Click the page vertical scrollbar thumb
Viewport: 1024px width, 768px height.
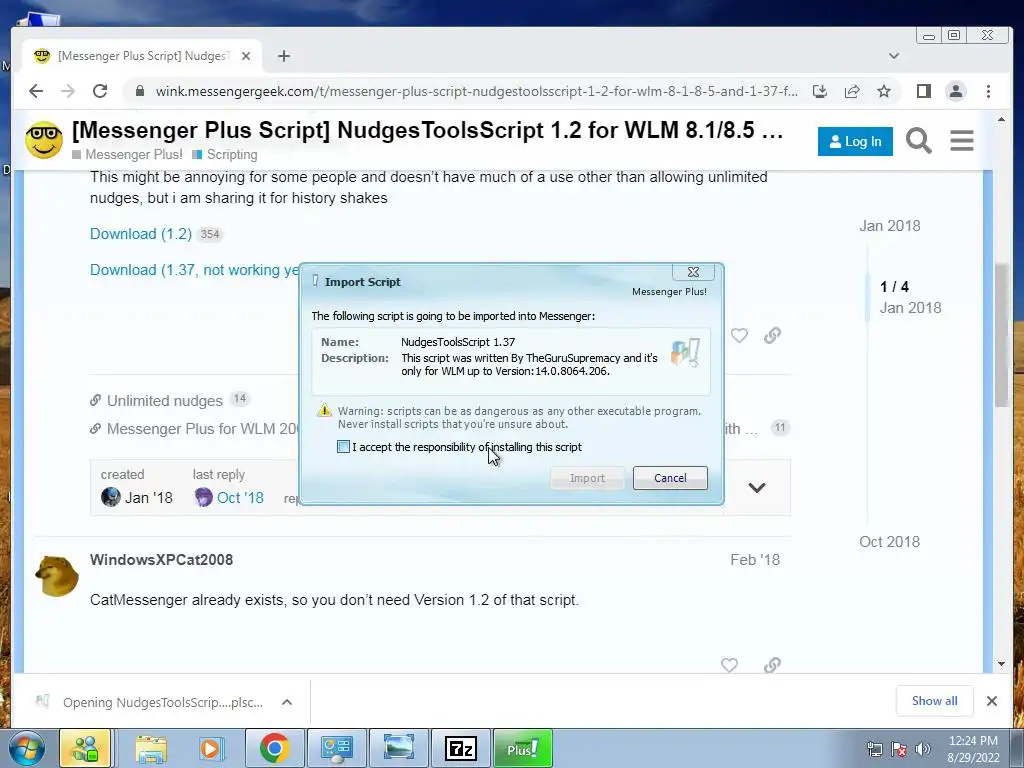click(1001, 335)
